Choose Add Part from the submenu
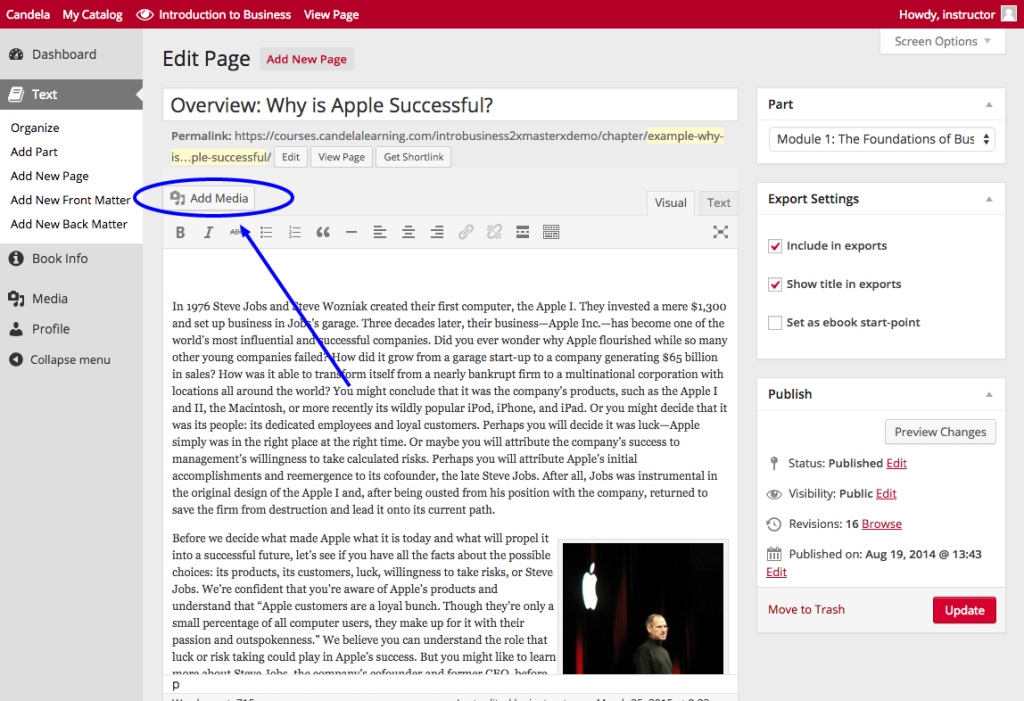The width and height of the screenshot is (1024, 701). click(34, 152)
